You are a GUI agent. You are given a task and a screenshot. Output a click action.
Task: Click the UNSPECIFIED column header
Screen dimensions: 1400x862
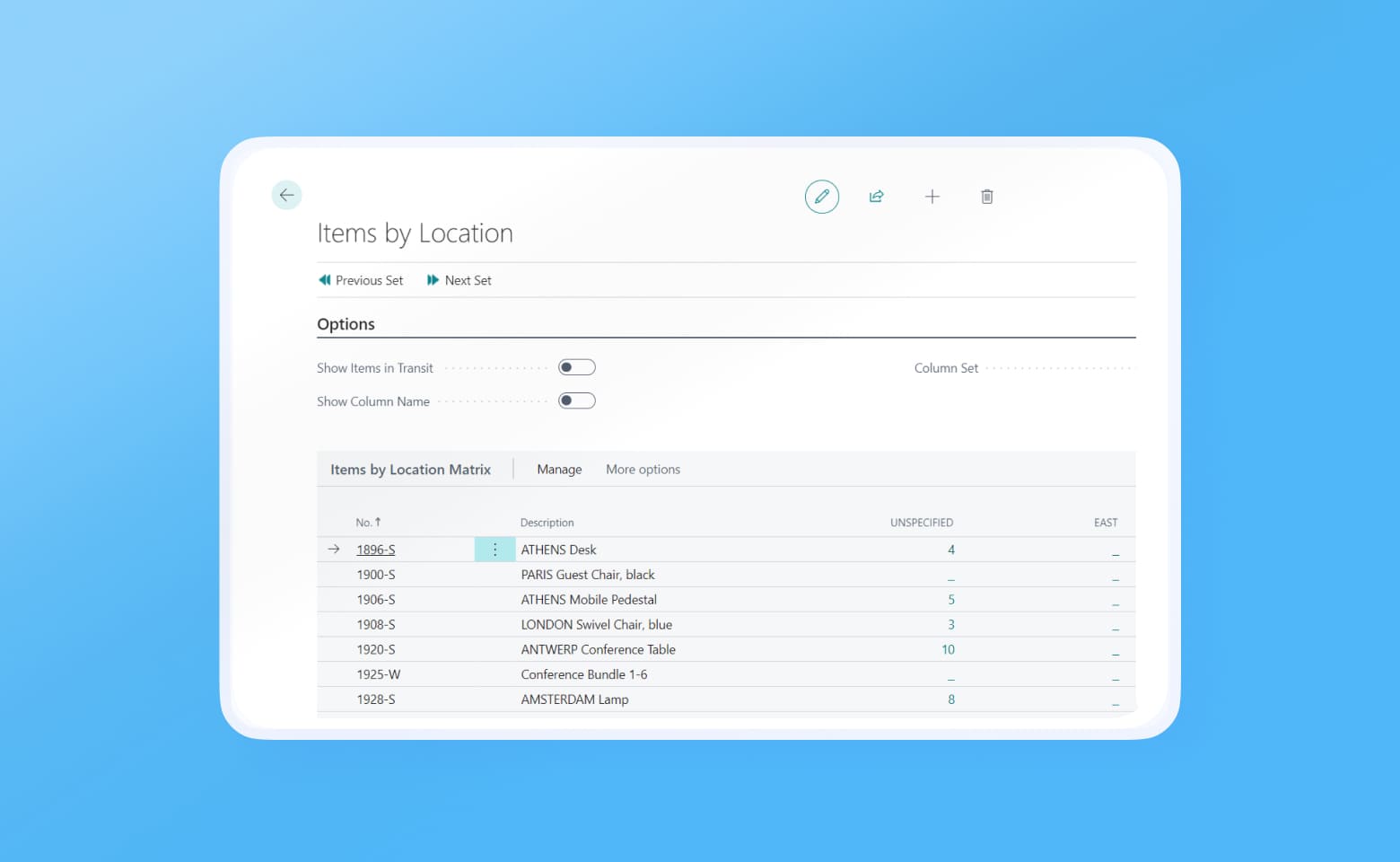pos(922,523)
